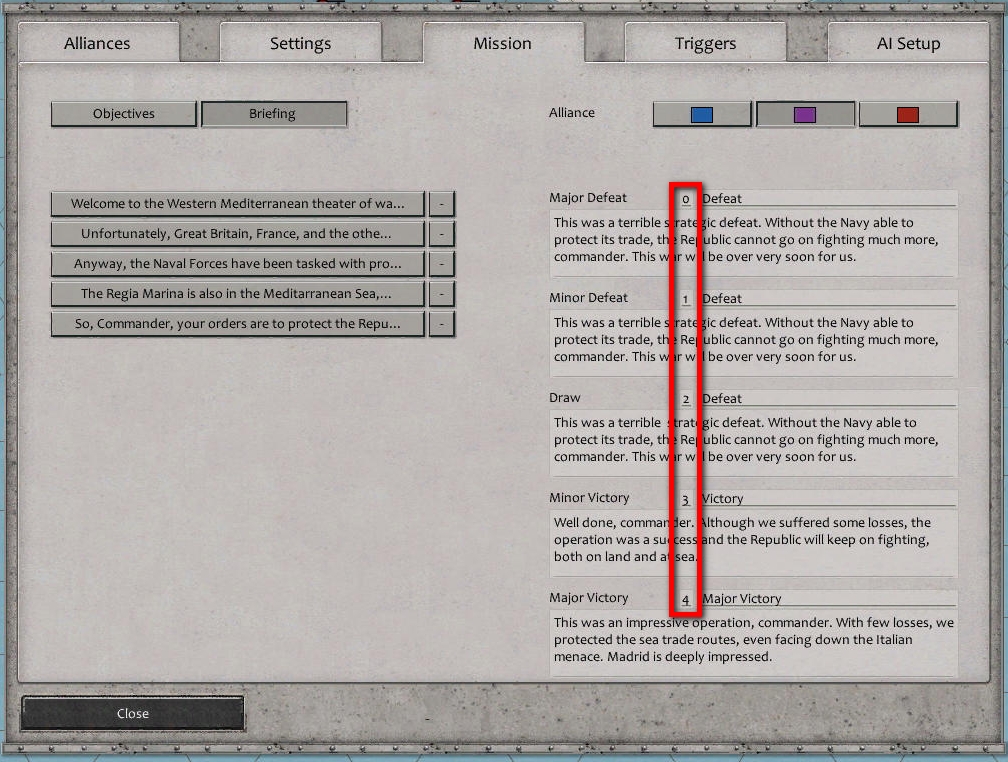
Task: Open the AI Setup tab
Action: click(906, 43)
